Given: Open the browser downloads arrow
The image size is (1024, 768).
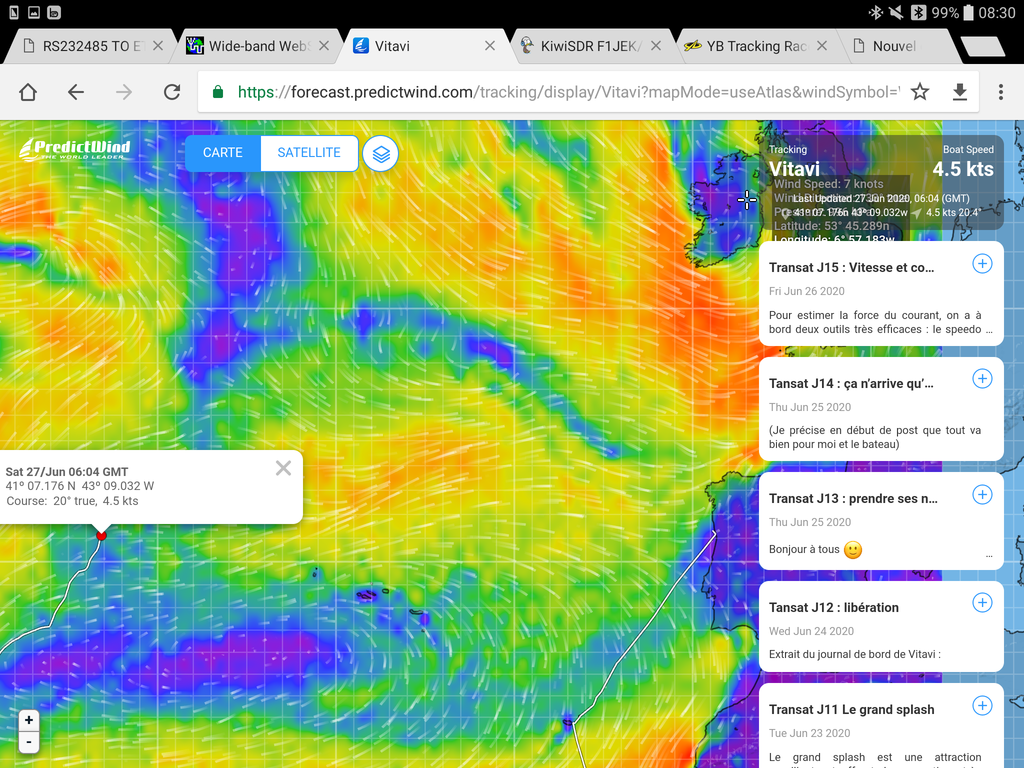Looking at the screenshot, I should [959, 92].
